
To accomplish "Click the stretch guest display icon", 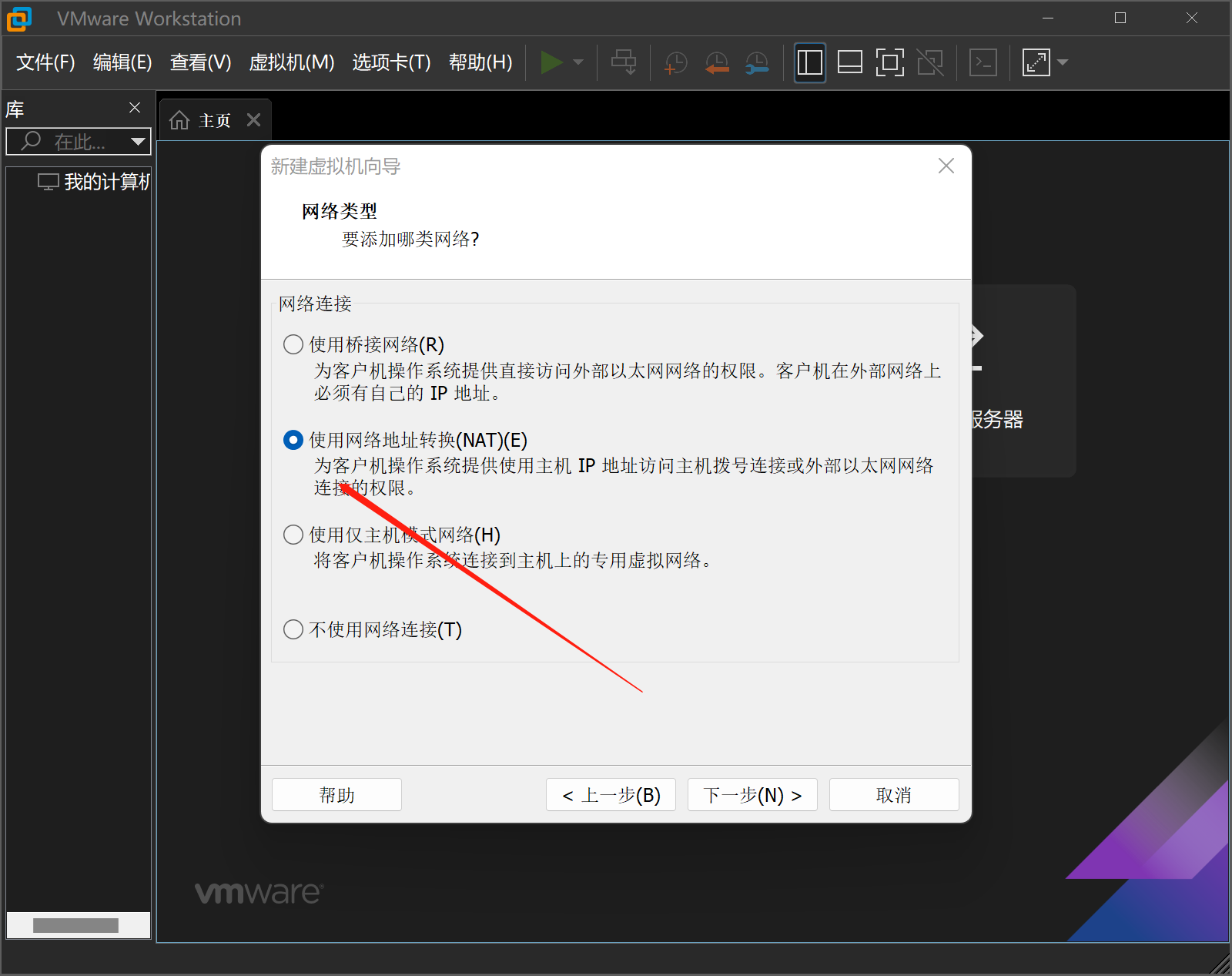I will (x=1036, y=62).
